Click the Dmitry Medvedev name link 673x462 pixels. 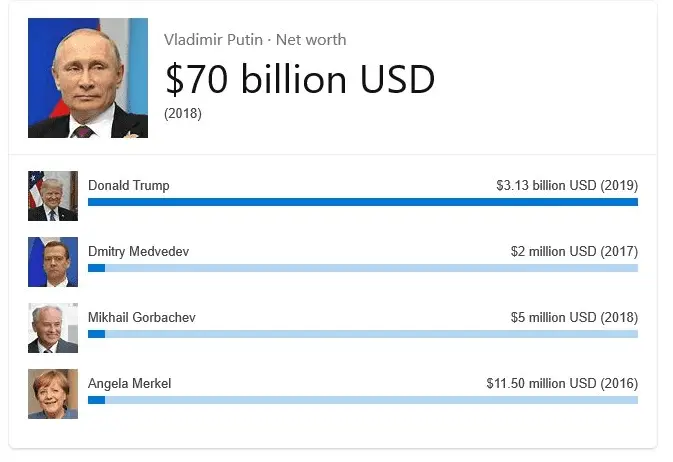(138, 251)
